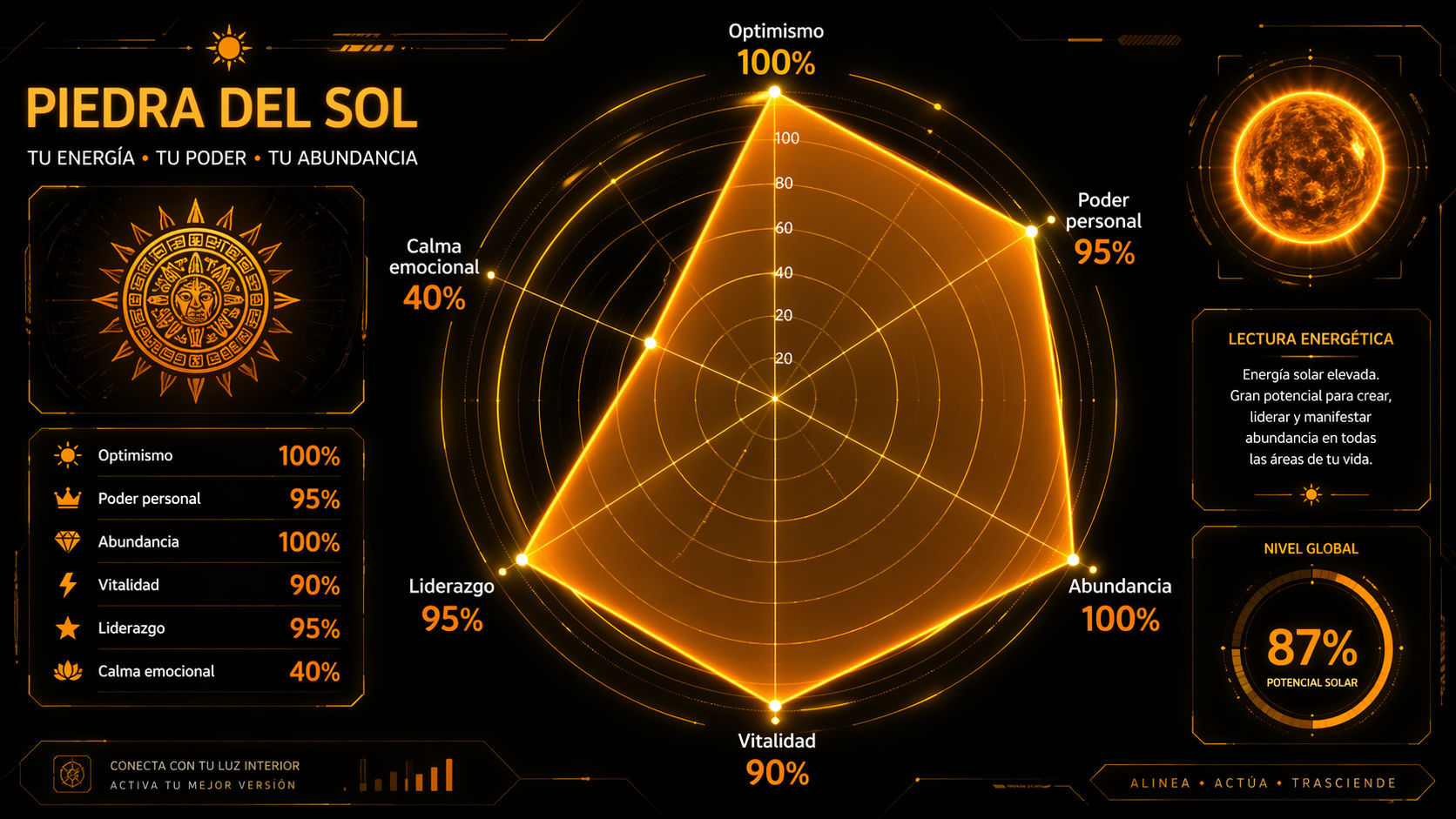
Task: Click the lightning bolt icon beside Vitalidad
Action: 67,584
